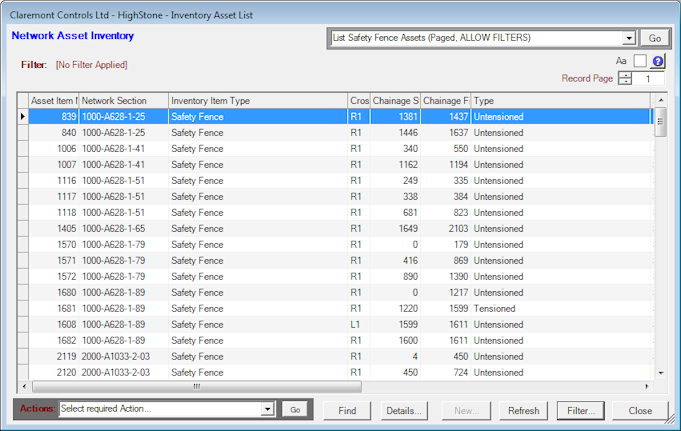The image size is (681, 431).
Task: Click chainage start 1220 in row 1681
Action: click(x=395, y=308)
